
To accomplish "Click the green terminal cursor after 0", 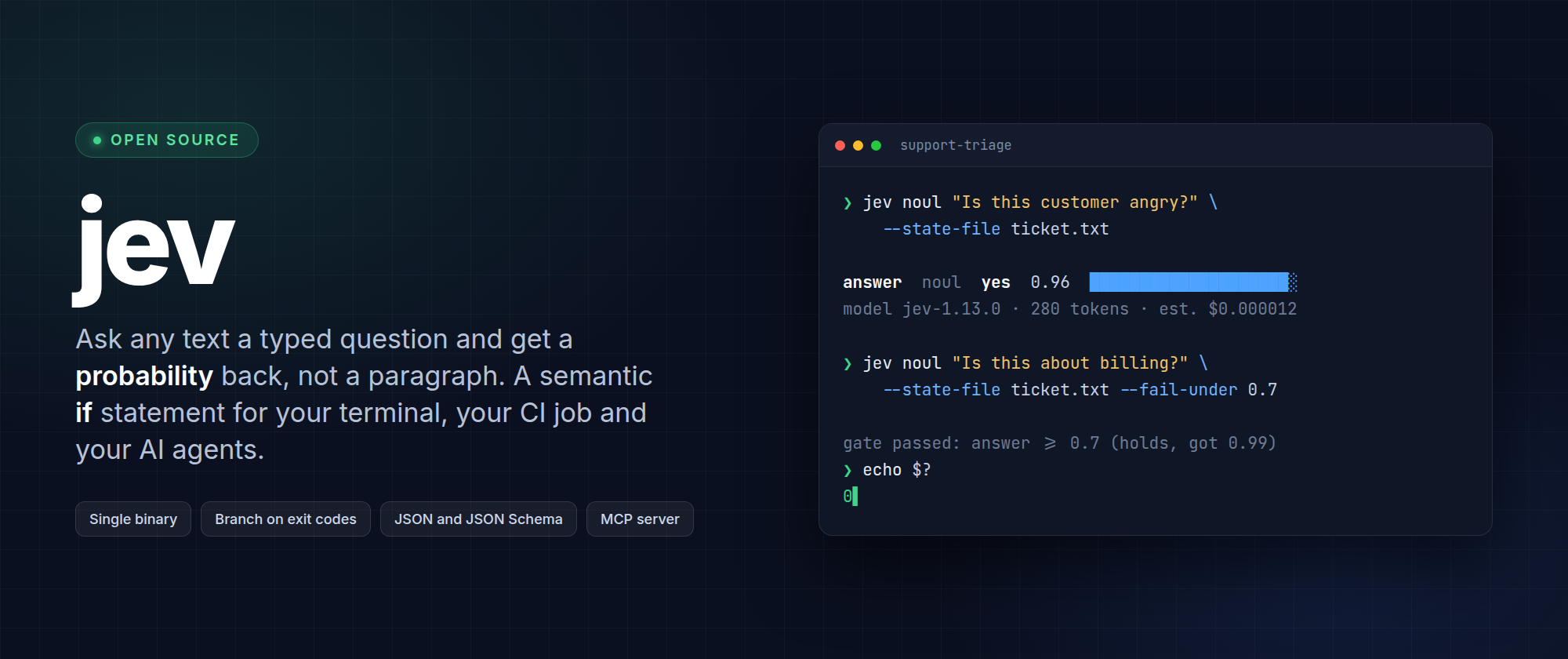I will pyautogui.click(x=855, y=496).
